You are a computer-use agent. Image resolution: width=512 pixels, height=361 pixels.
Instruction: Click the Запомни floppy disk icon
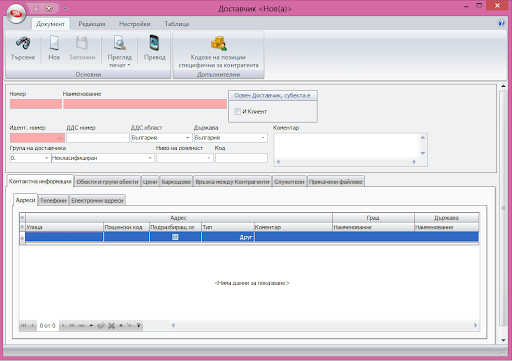point(82,43)
